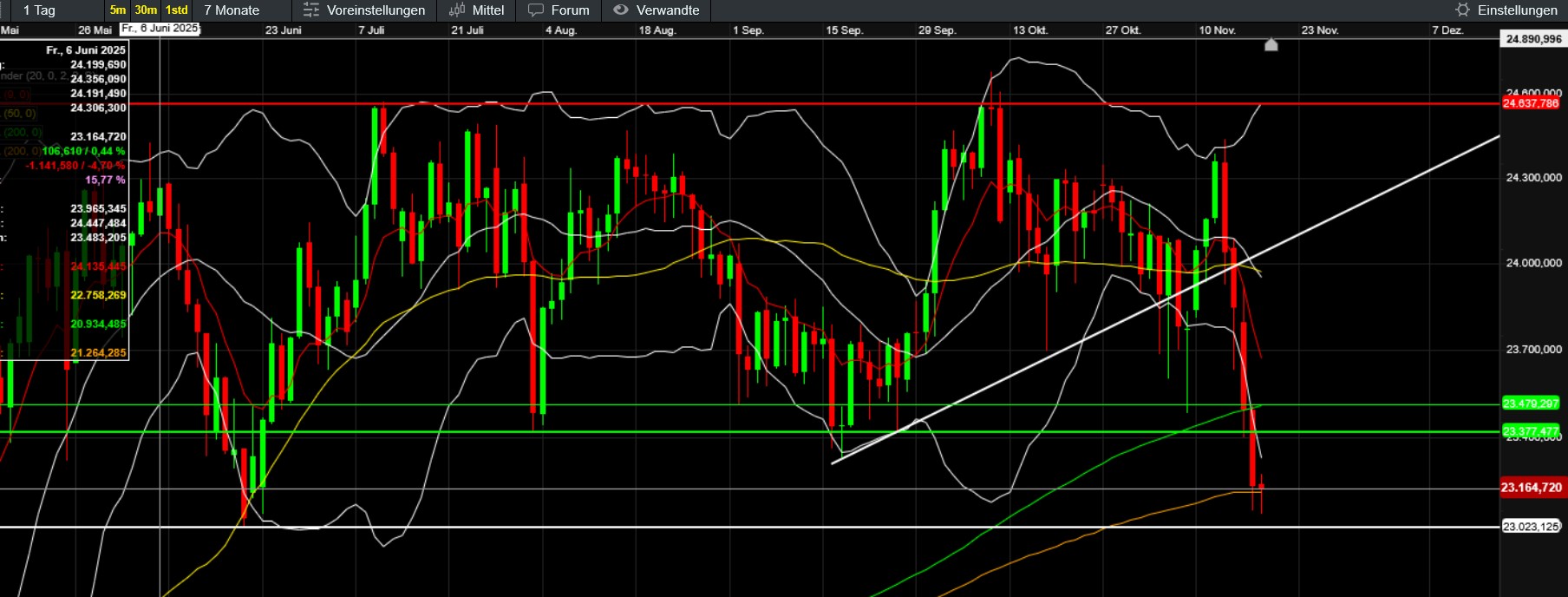Click the eye icon beside Verwandte
1568x597 pixels.
(x=620, y=10)
